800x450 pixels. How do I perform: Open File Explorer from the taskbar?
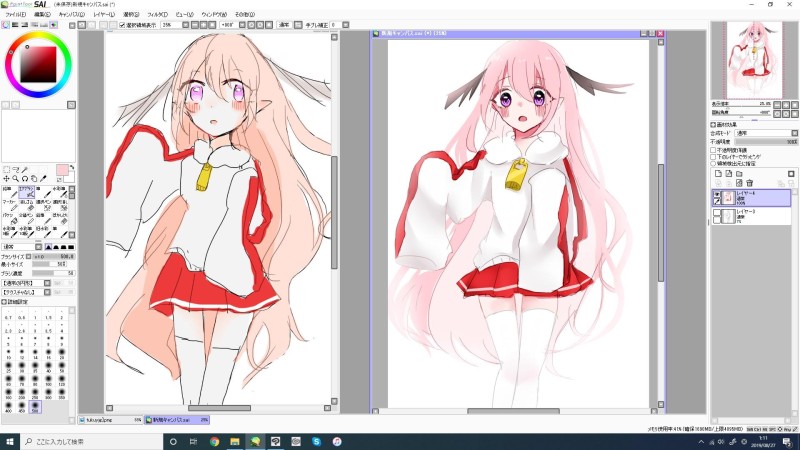pos(235,441)
